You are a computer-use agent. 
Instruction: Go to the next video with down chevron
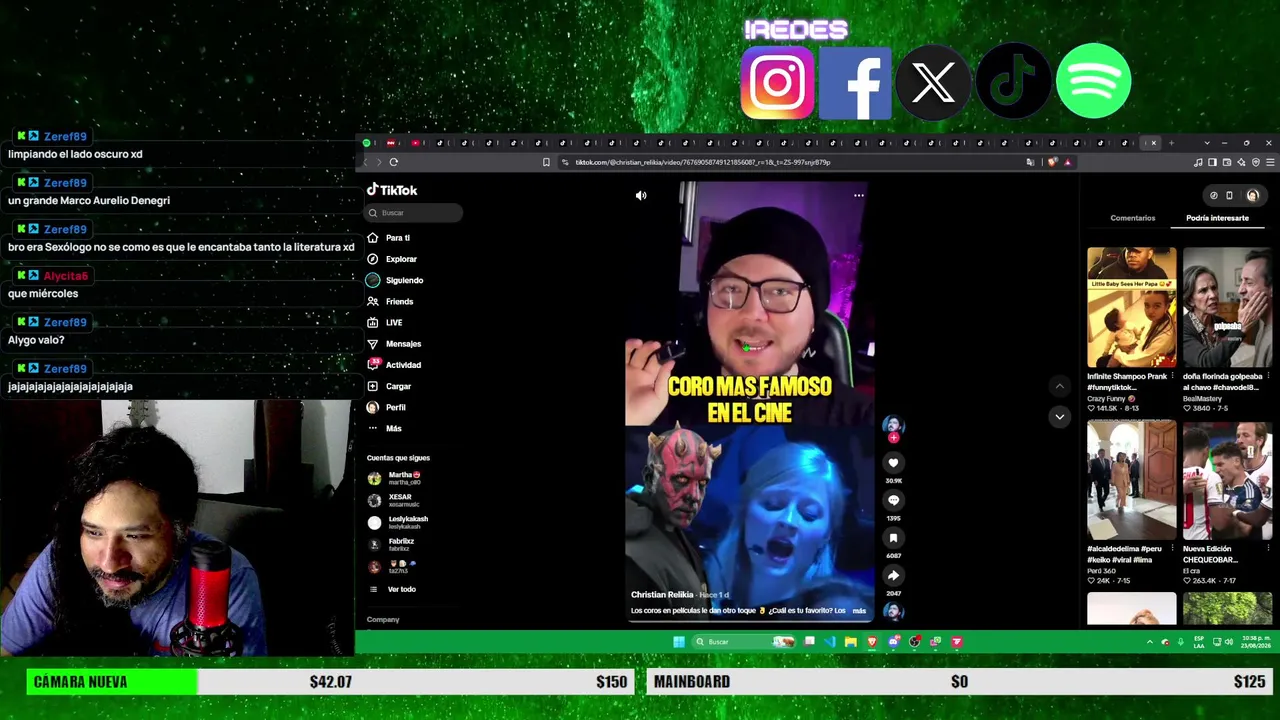pyautogui.click(x=1059, y=416)
